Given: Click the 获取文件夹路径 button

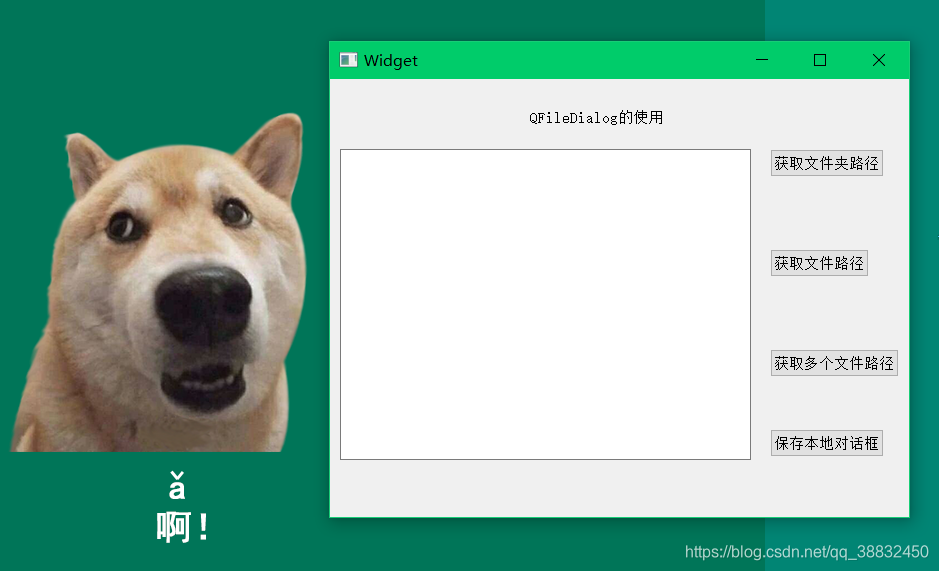Looking at the screenshot, I should click(x=826, y=163).
